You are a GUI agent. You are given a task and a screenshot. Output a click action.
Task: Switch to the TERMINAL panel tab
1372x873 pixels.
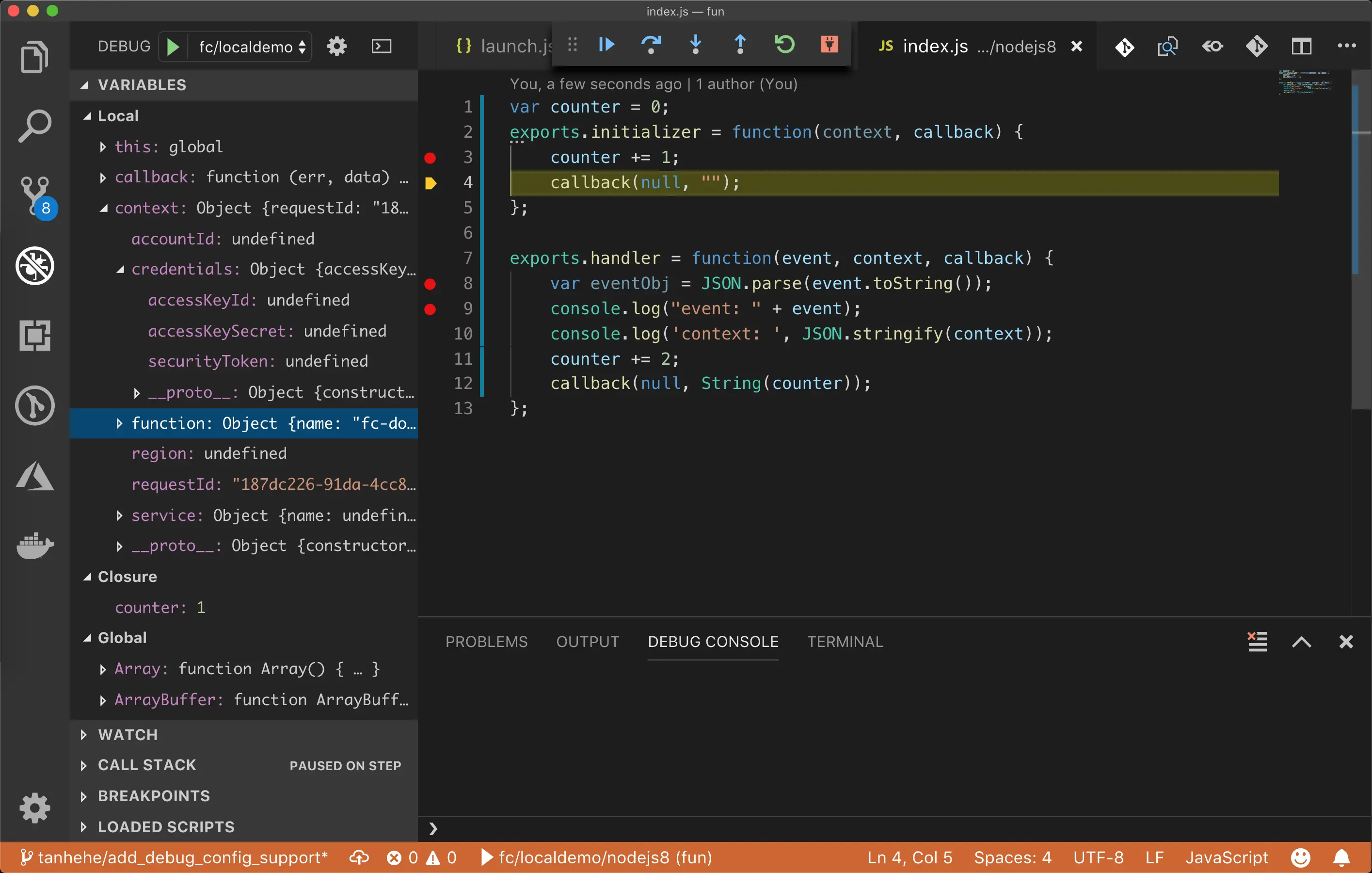pos(845,642)
